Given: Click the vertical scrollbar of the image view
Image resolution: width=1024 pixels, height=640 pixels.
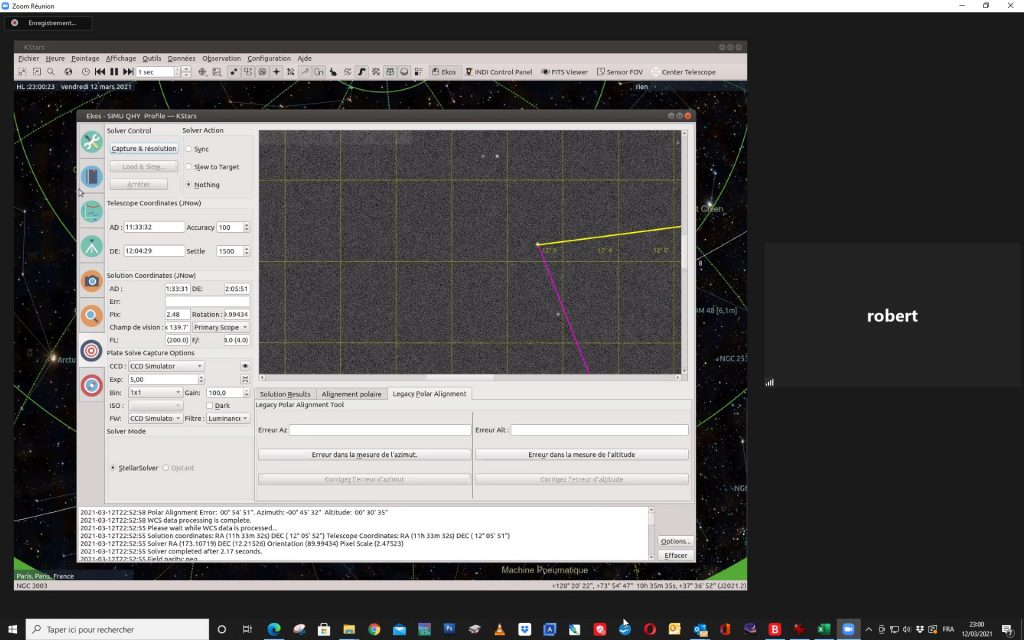Looking at the screenshot, I should click(684, 251).
